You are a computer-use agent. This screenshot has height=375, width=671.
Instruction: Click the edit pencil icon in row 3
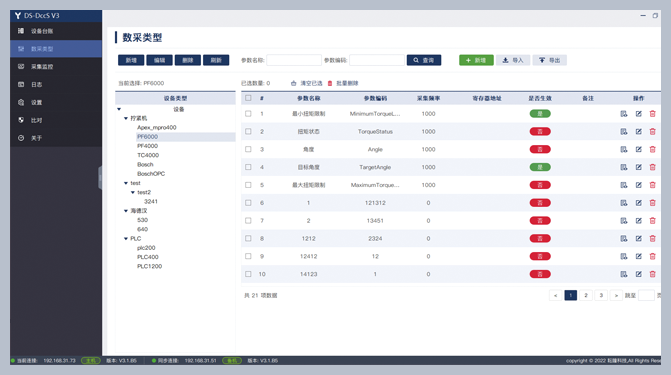[638, 149]
